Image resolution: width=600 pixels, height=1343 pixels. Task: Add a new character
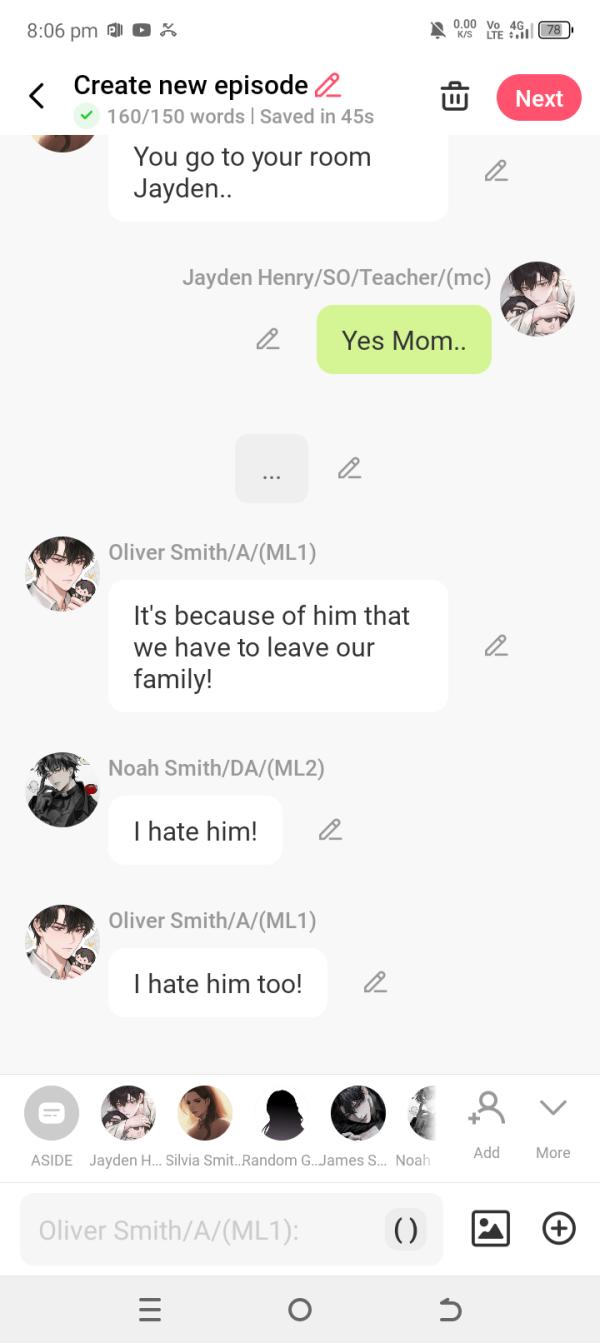click(487, 1126)
